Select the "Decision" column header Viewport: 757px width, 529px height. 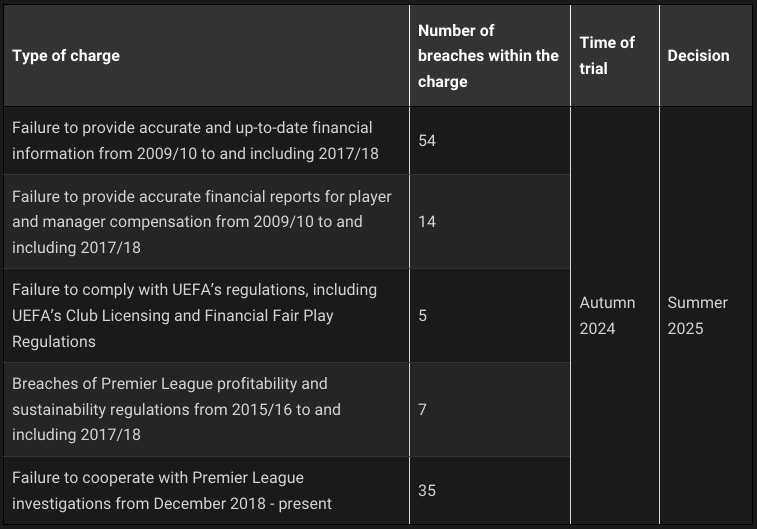tap(698, 56)
